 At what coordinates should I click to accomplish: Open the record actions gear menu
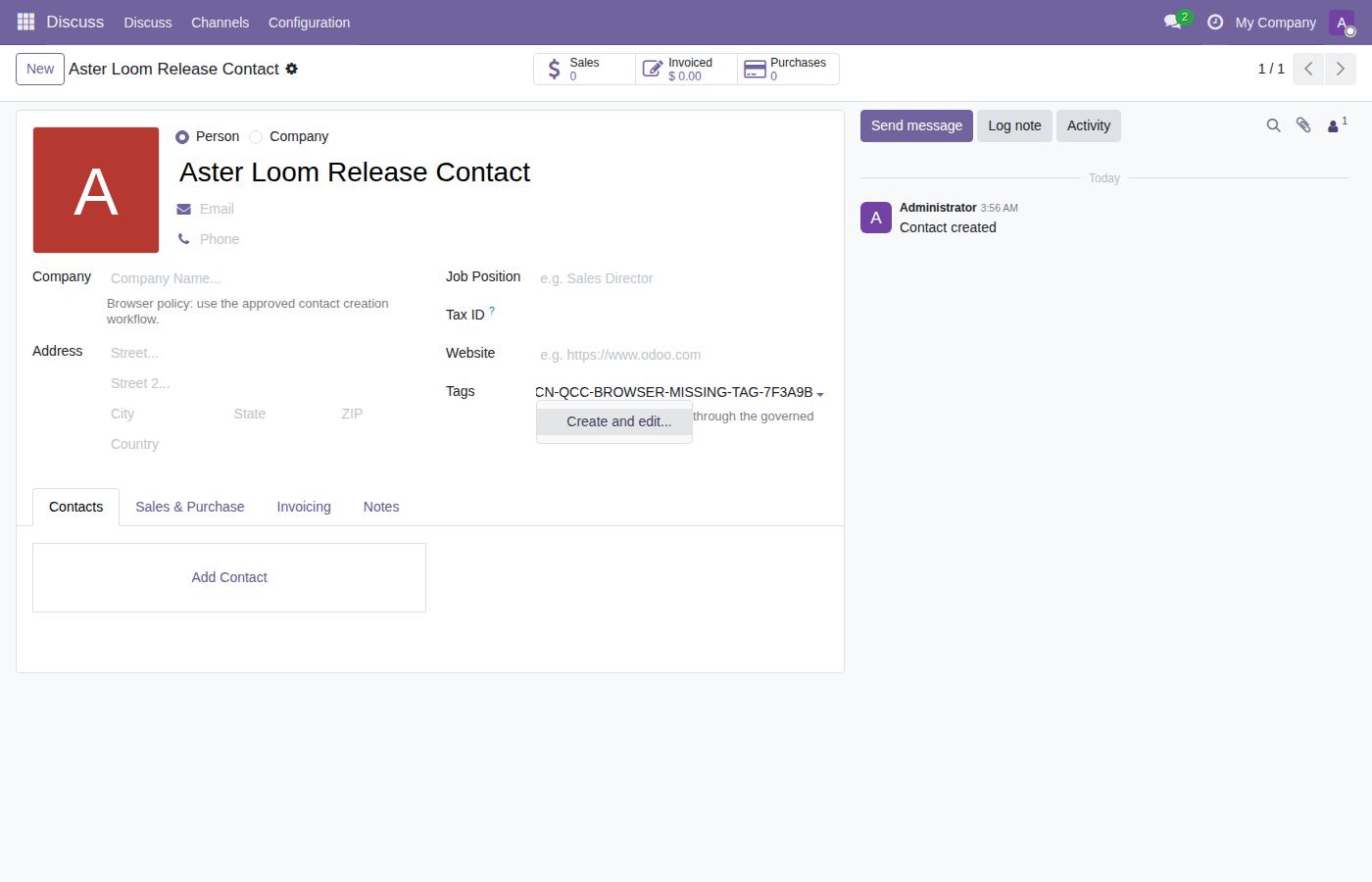(291, 69)
